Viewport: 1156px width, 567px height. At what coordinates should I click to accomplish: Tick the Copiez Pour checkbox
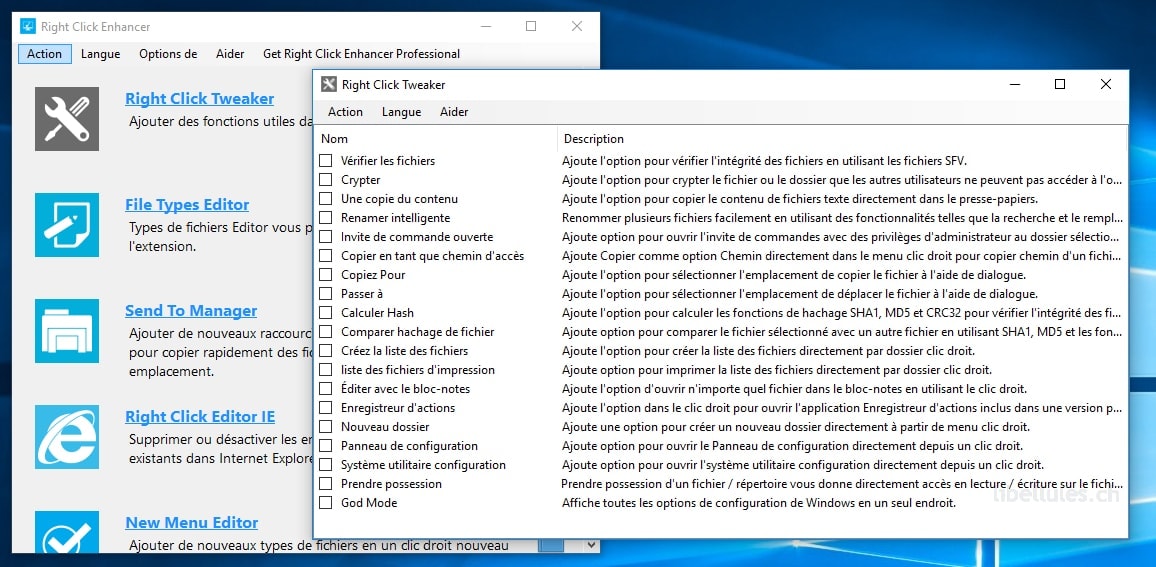(325, 274)
